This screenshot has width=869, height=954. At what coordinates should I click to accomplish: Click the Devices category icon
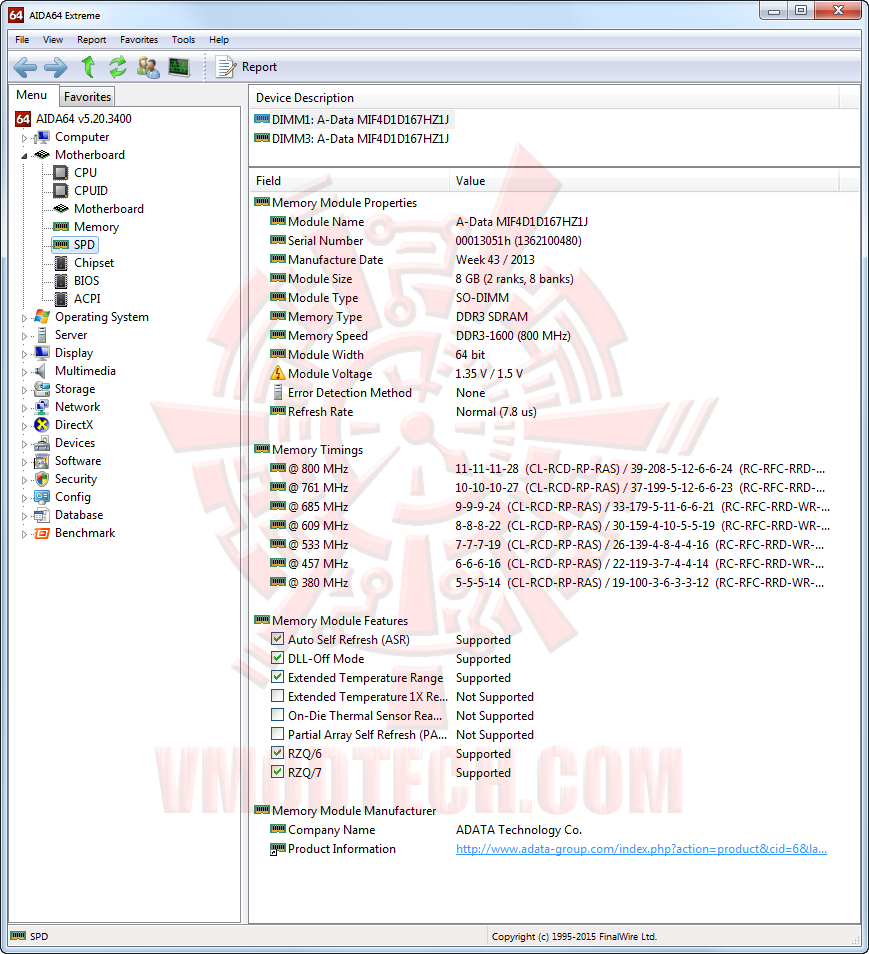[x=42, y=443]
